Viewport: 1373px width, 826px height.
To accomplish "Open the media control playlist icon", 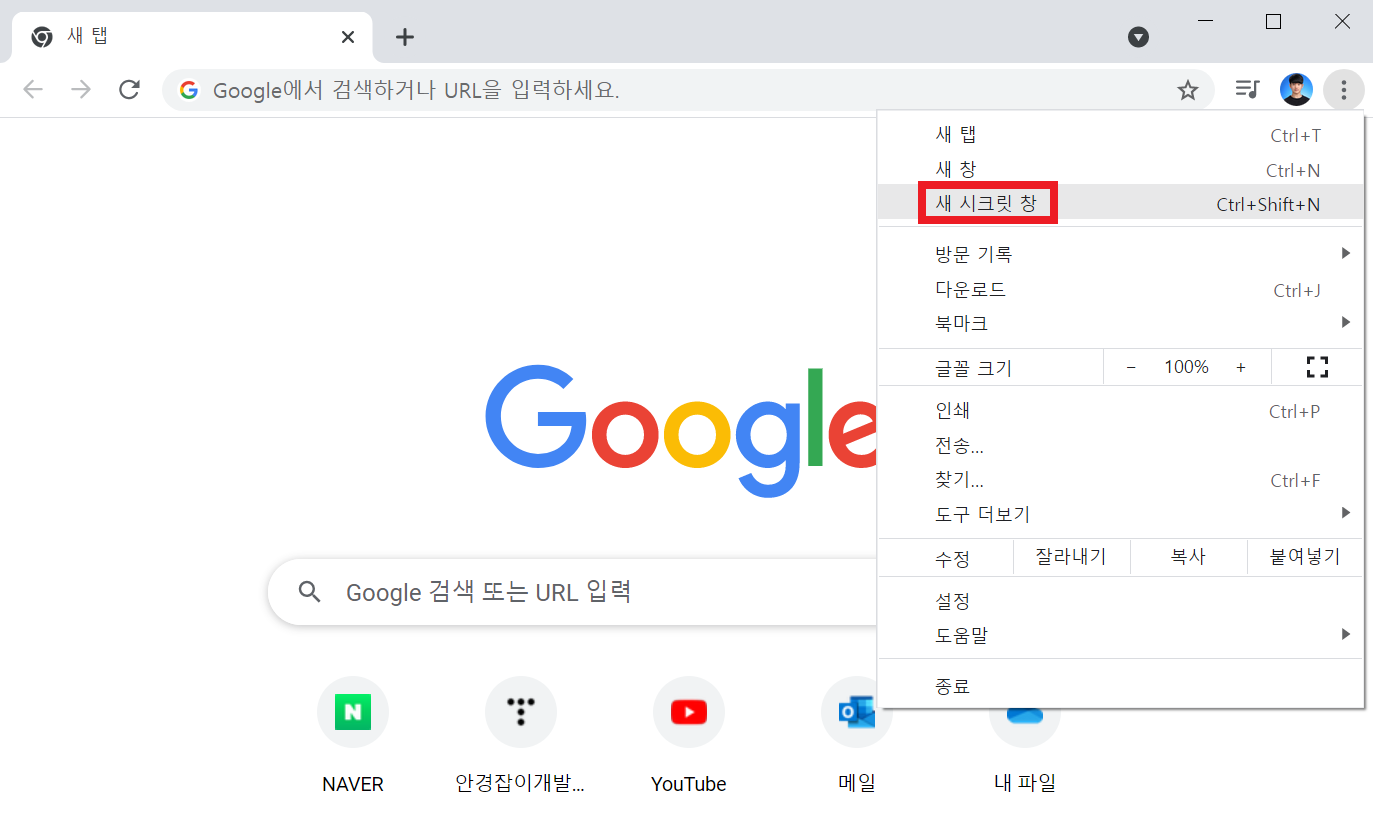I will point(1247,90).
